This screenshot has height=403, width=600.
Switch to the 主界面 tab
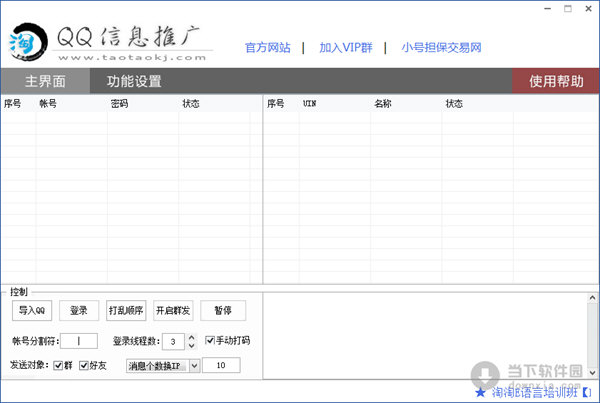point(45,81)
